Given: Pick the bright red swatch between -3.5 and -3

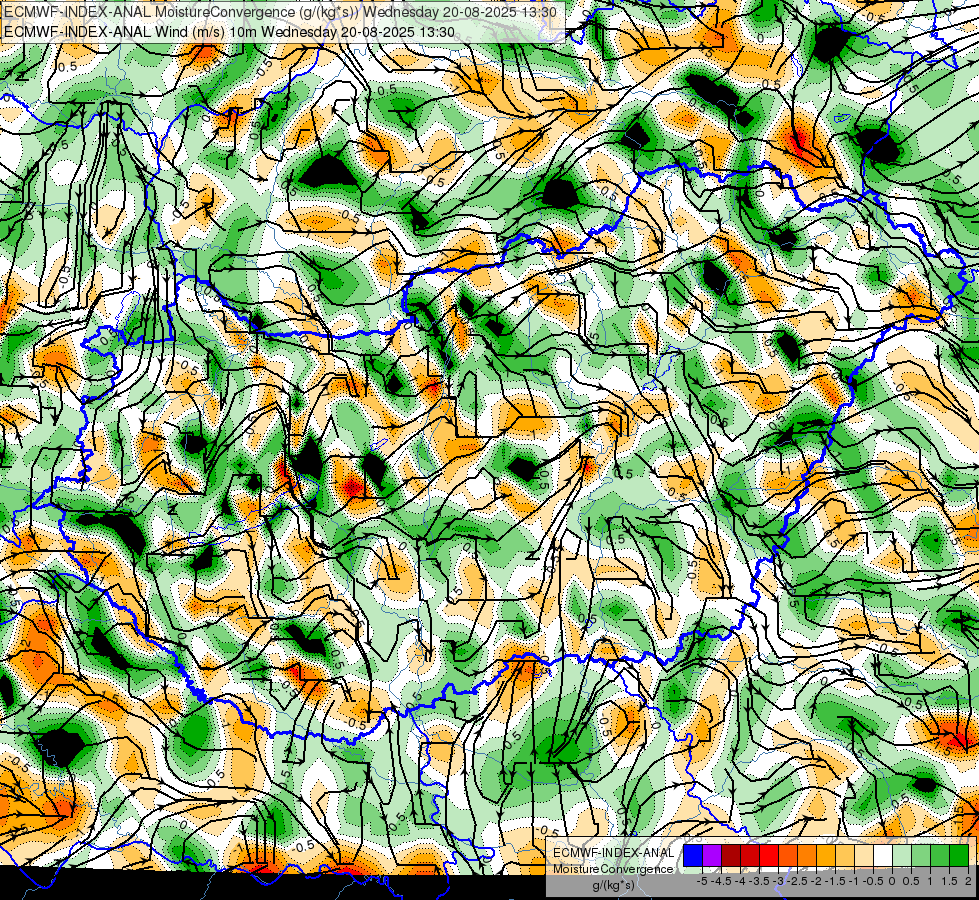Looking at the screenshot, I should [769, 855].
